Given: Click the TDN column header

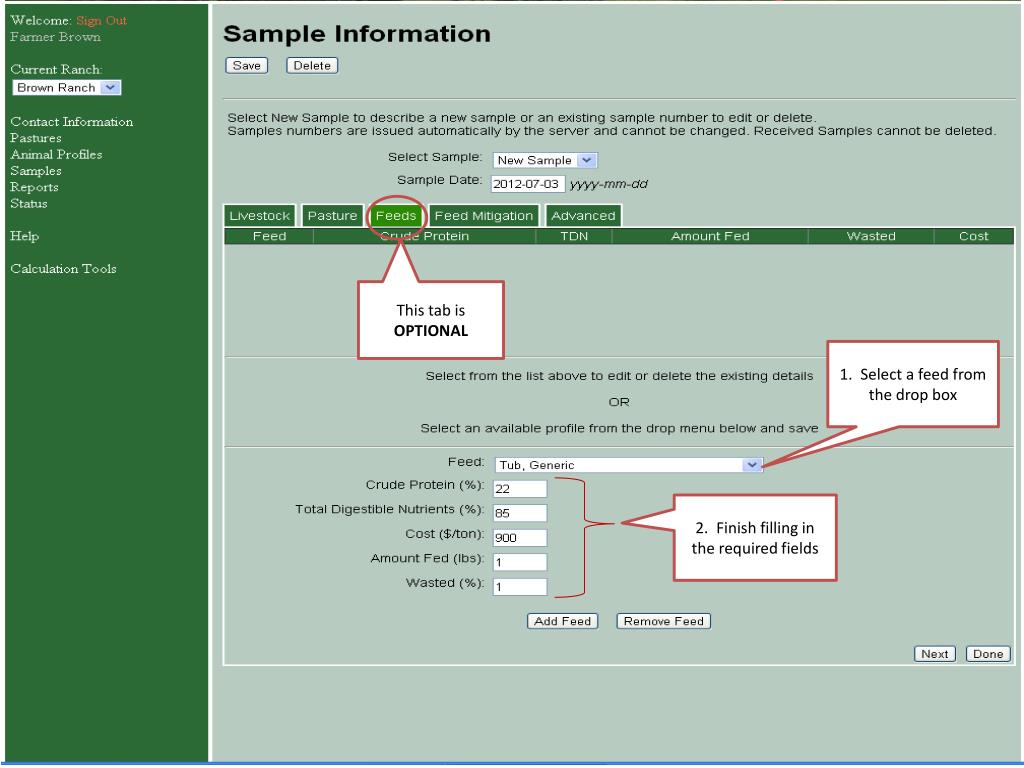Looking at the screenshot, I should tap(574, 236).
